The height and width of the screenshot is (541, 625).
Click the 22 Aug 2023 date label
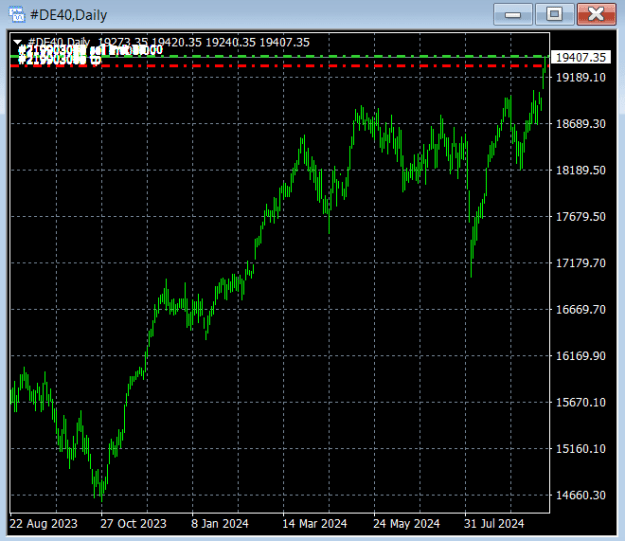click(x=43, y=523)
